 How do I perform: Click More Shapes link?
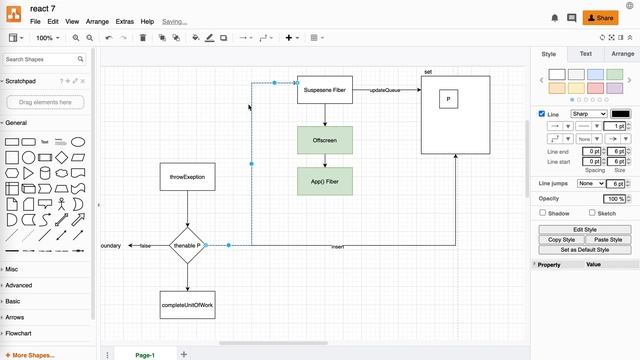[30, 355]
